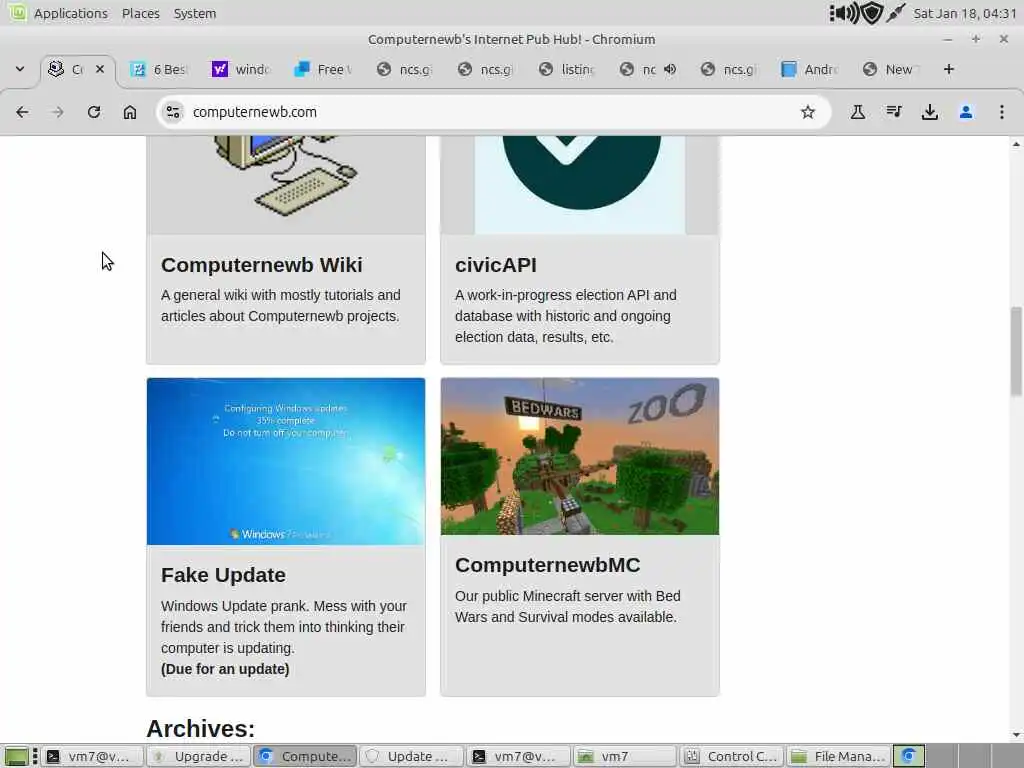Open the media controls toolbar icon
This screenshot has height=768, width=1024.
(x=894, y=112)
